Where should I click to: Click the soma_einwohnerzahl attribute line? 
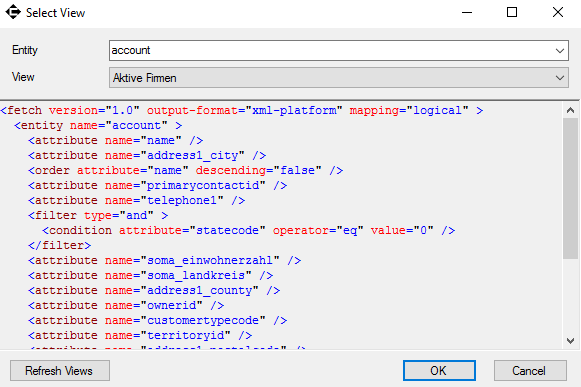(165, 261)
